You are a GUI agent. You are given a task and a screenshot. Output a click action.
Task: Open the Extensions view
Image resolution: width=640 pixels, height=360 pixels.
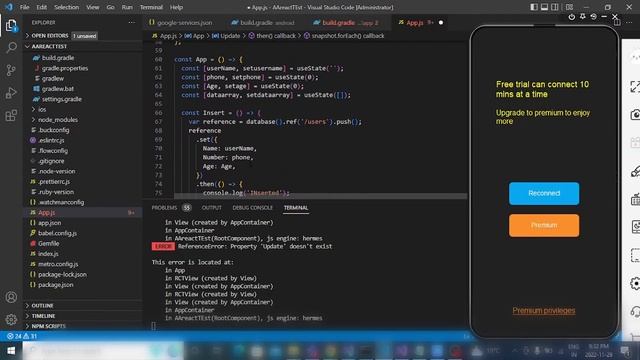pos(11,116)
